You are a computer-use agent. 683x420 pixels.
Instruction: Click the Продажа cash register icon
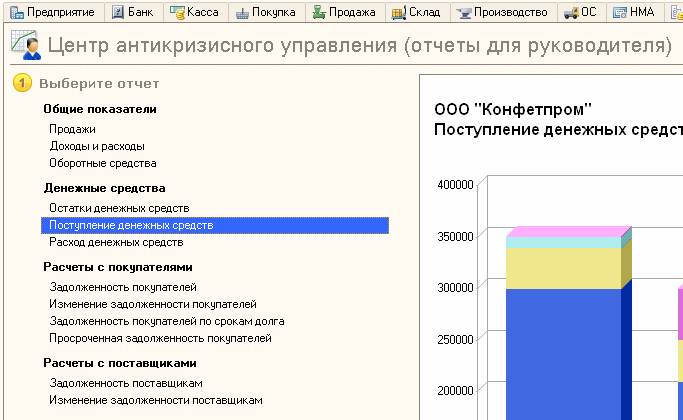(319, 13)
